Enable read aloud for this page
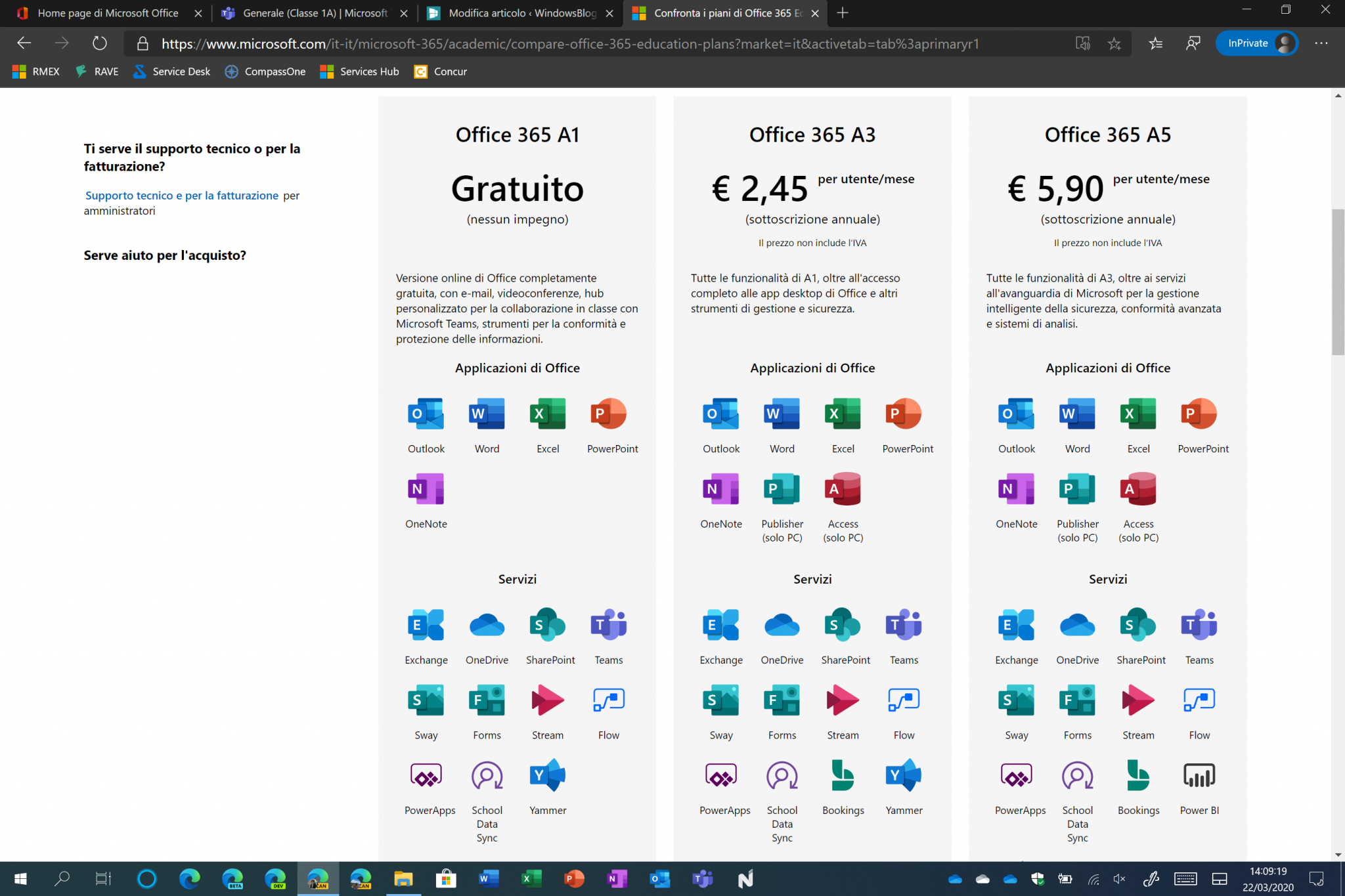 1083,43
